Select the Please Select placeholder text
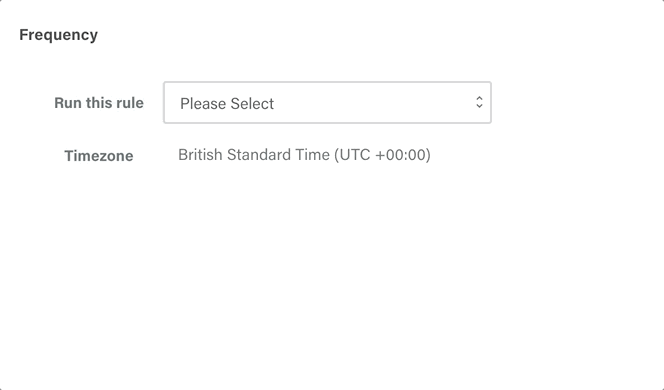 tap(227, 104)
